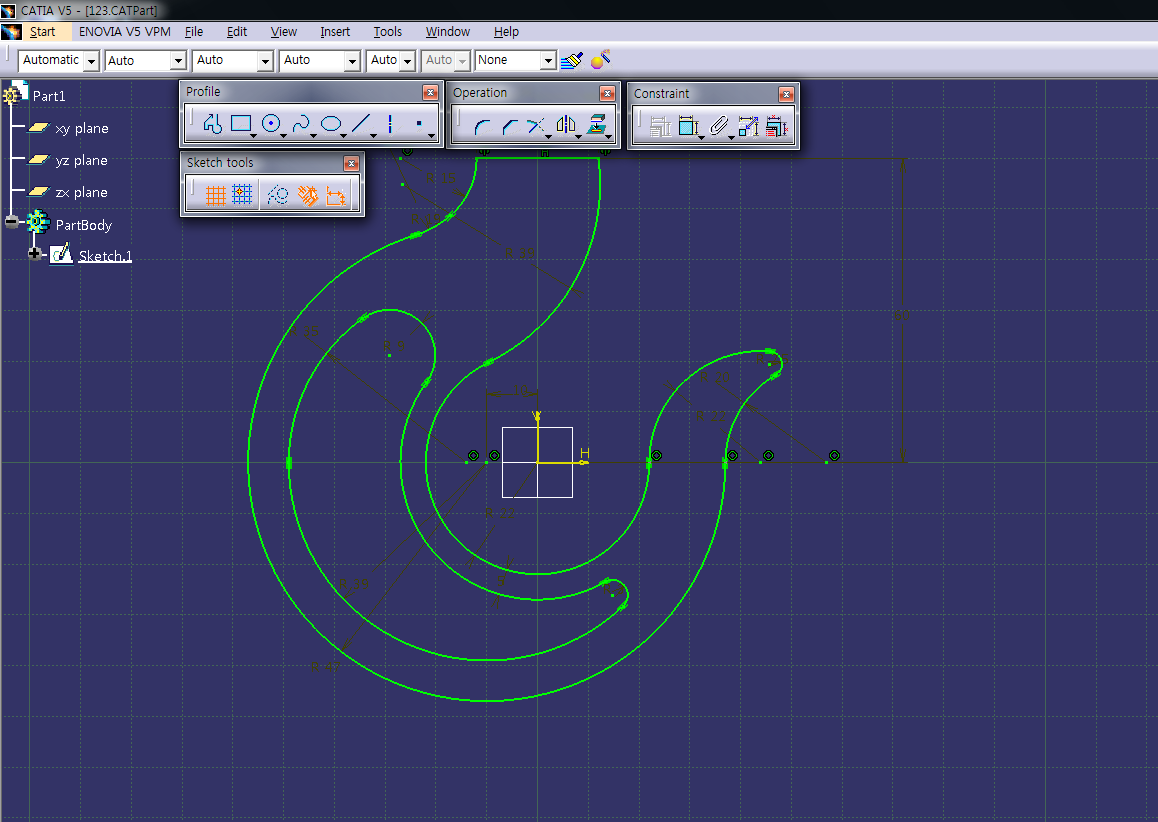Open the Insert menu
This screenshot has height=822, width=1158.
pos(335,32)
